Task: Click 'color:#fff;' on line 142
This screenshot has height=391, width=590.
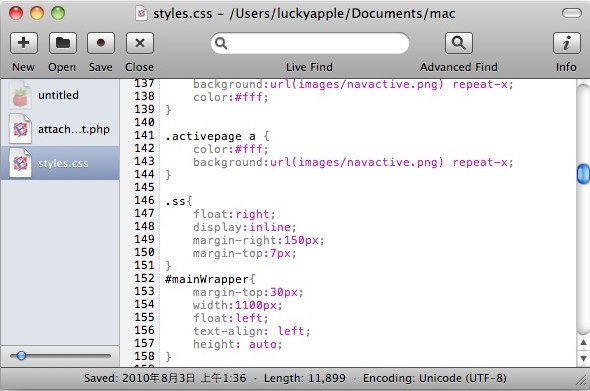Action: 231,149
